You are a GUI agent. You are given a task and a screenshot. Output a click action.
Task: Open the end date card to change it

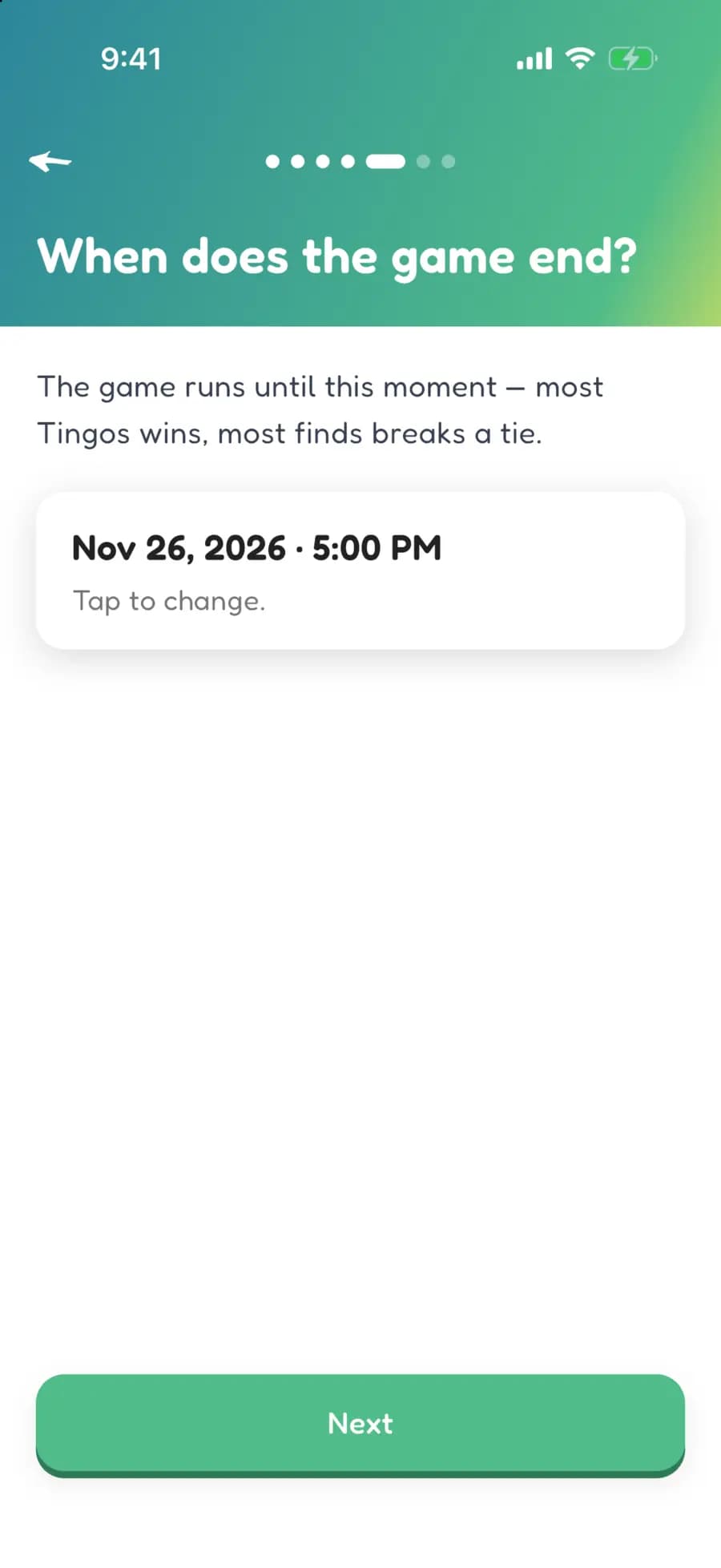(360, 570)
